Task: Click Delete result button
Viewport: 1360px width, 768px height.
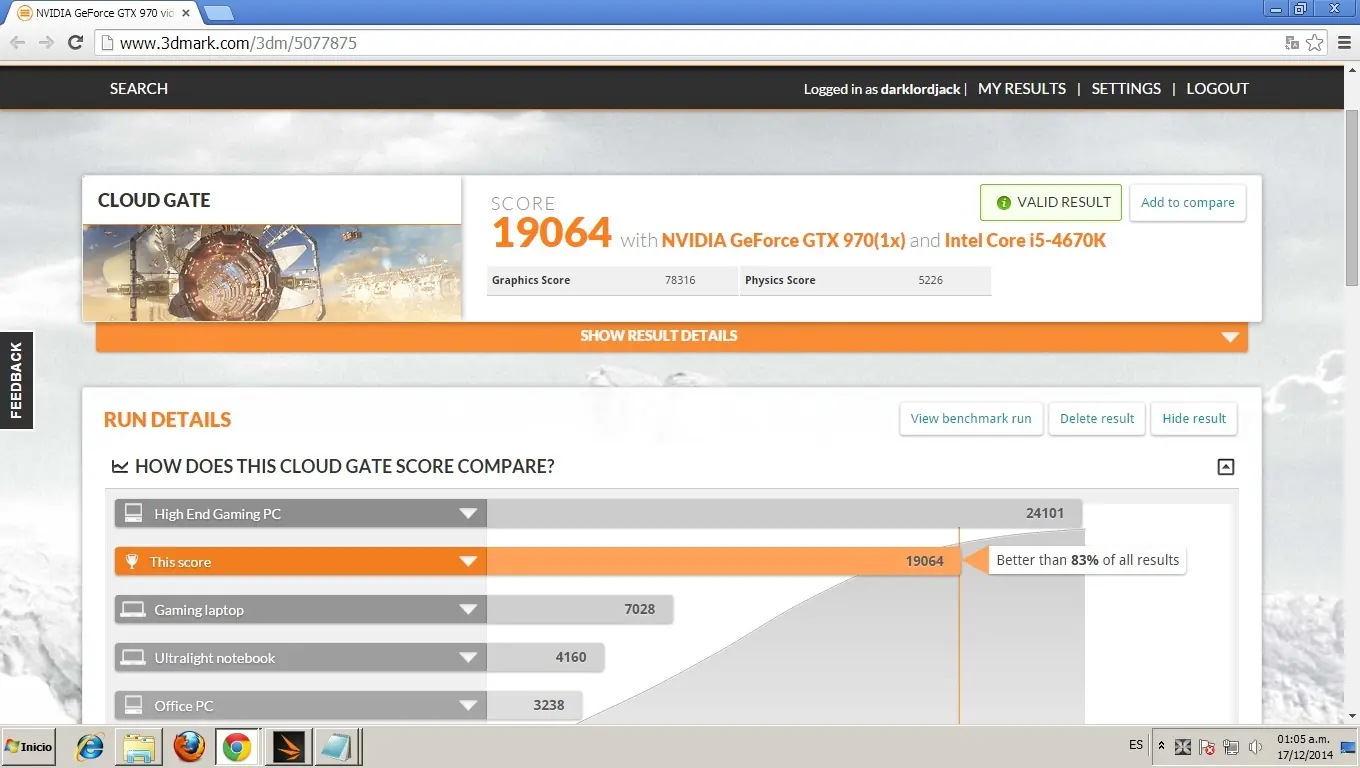Action: click(x=1097, y=418)
